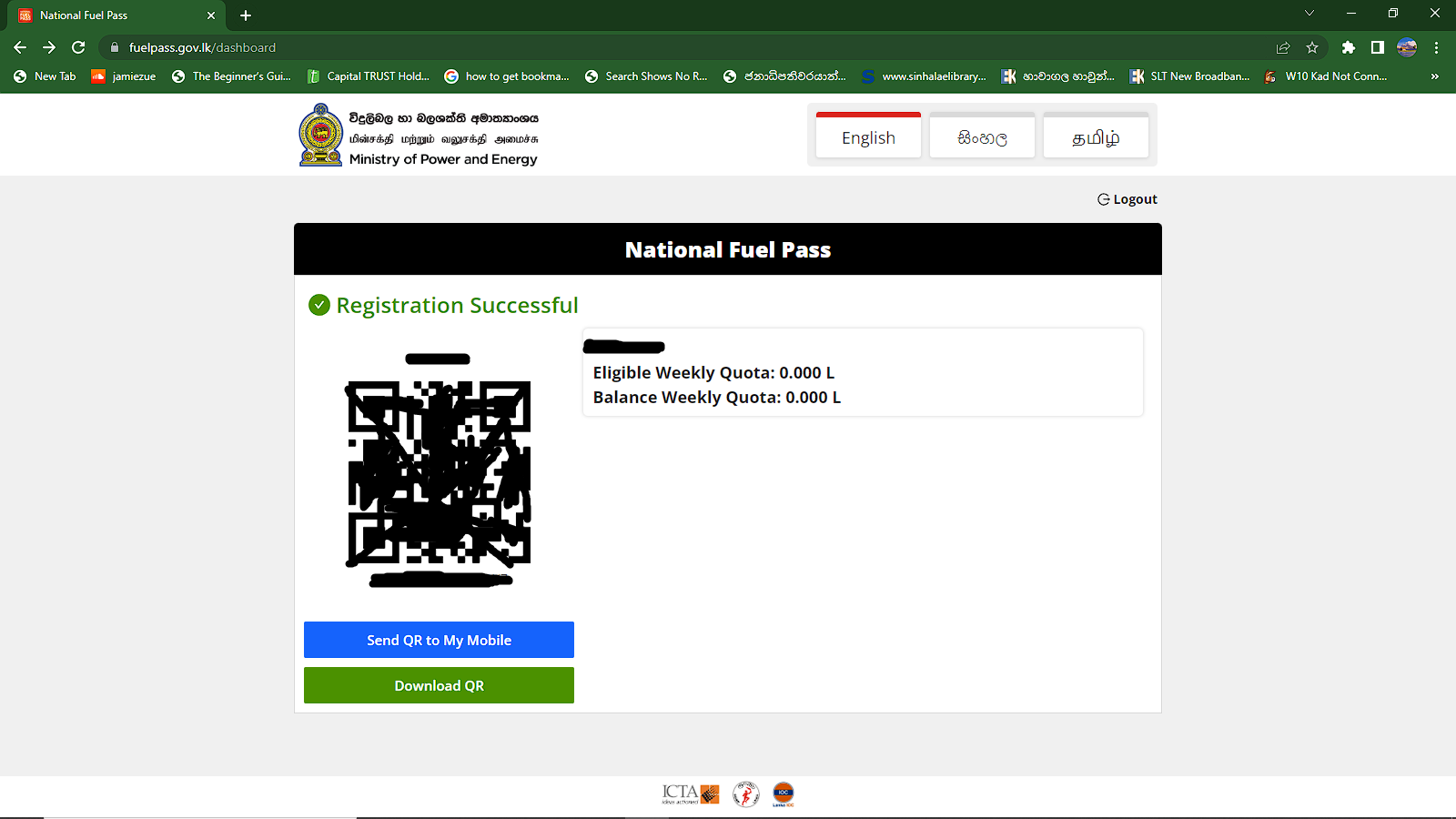Open the SLT New Broadban... bookmark
The height and width of the screenshot is (819, 1456).
(1190, 76)
